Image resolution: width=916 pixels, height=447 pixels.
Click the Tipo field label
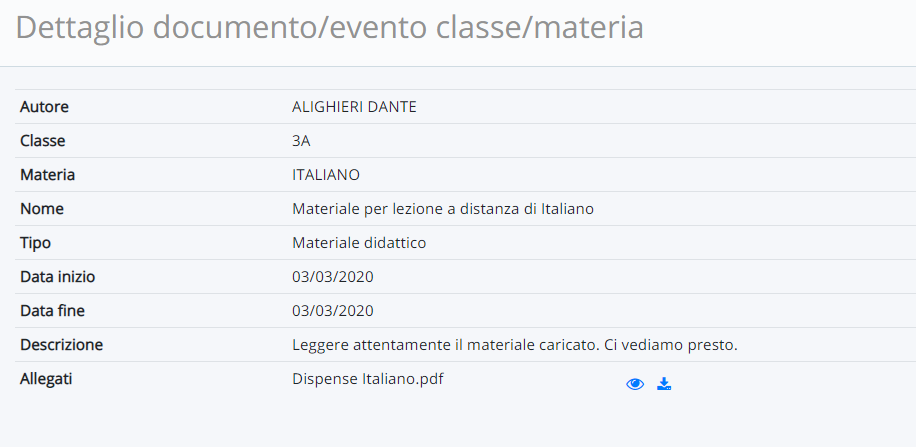pyautogui.click(x=36, y=242)
